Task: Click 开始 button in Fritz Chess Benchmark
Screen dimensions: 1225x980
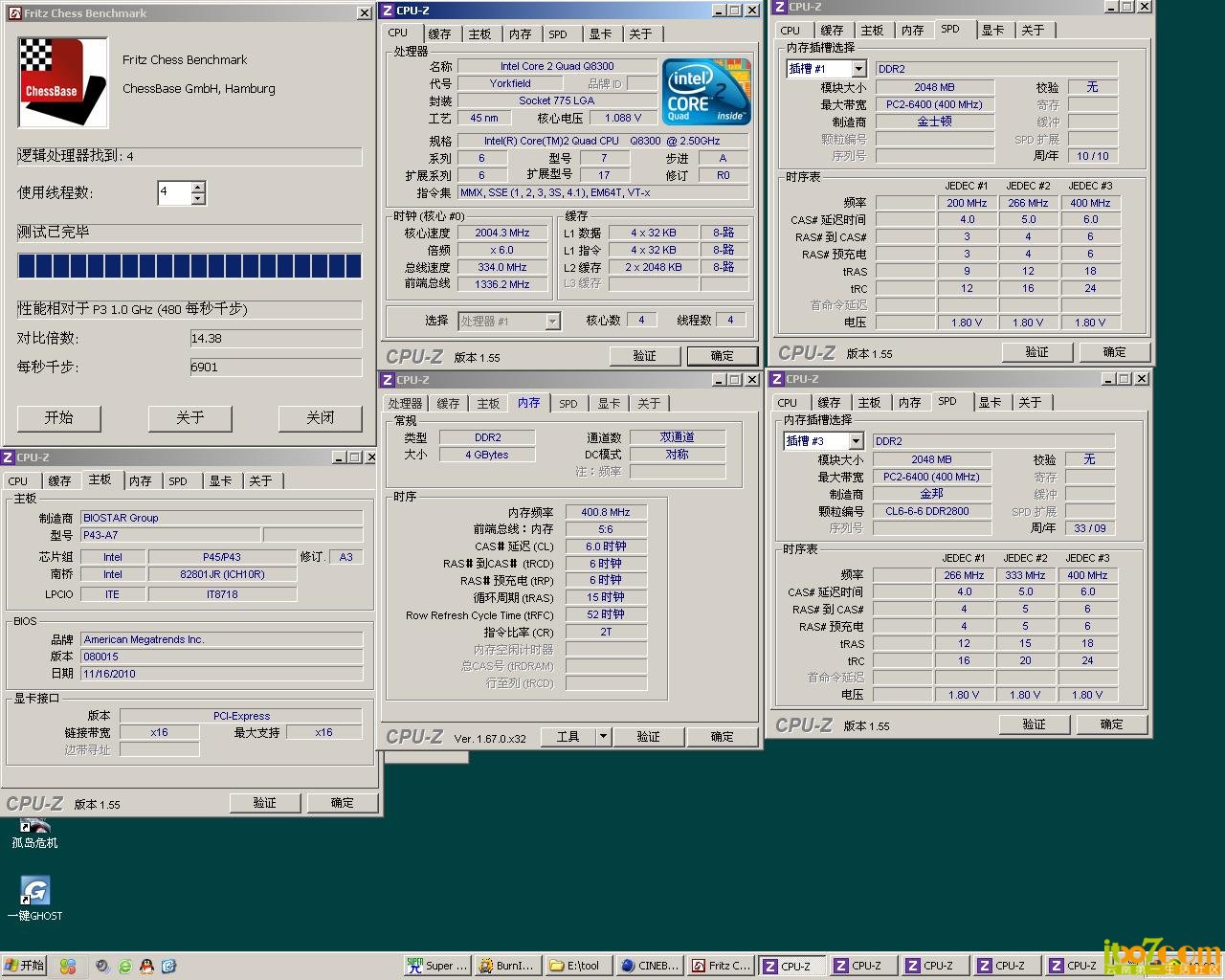Action: click(58, 418)
